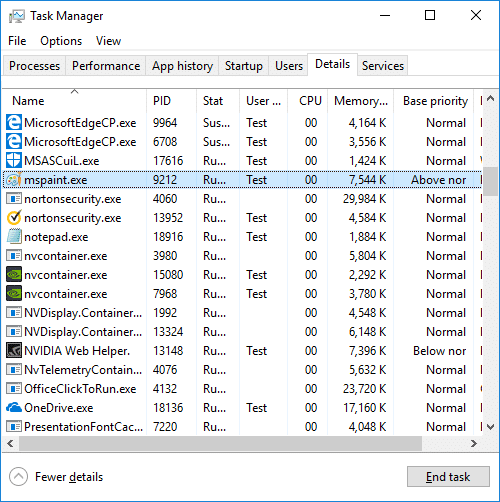The image size is (500, 502).
Task: Click PID value 18136
Action: pyautogui.click(x=168, y=408)
